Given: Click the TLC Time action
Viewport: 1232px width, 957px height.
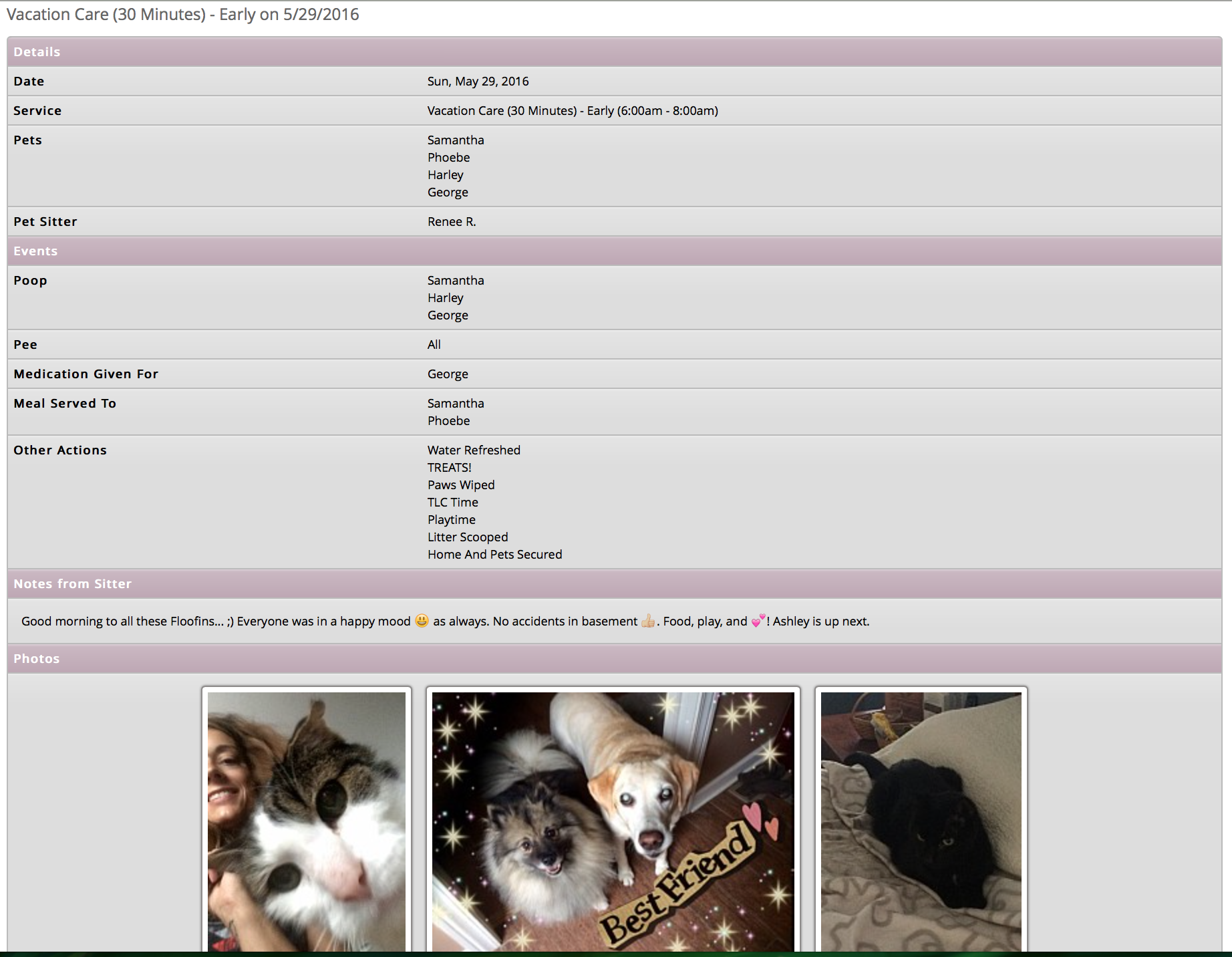Looking at the screenshot, I should click(x=453, y=502).
